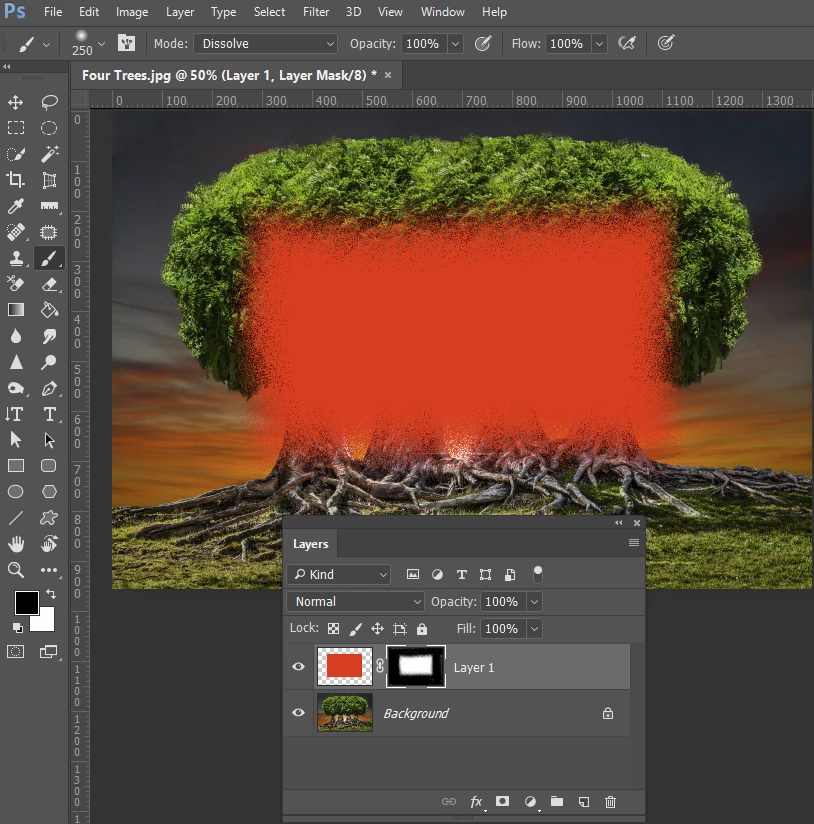The height and width of the screenshot is (824, 814).
Task: Select the Layers panel tab
Action: click(311, 544)
